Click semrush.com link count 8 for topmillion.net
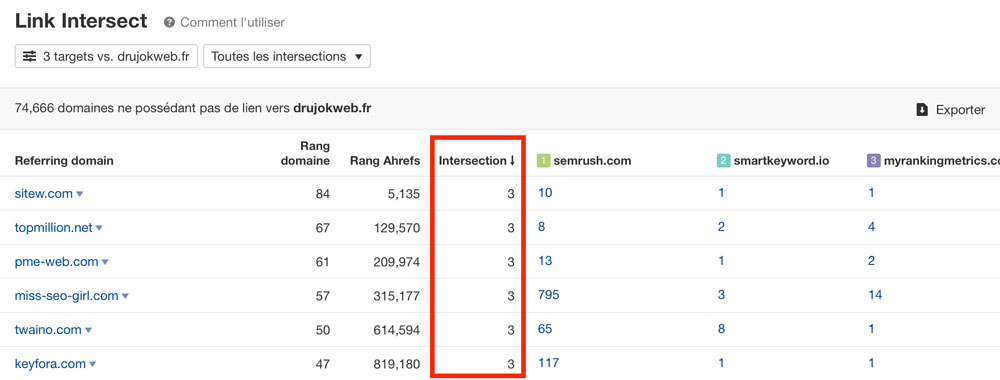The width and height of the screenshot is (1000, 380). point(541,227)
